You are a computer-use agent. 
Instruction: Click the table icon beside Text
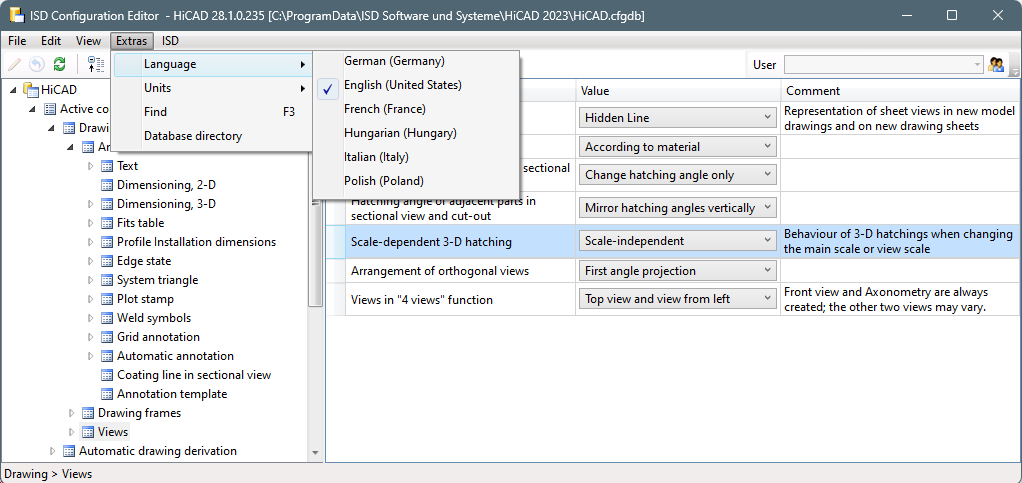click(107, 166)
